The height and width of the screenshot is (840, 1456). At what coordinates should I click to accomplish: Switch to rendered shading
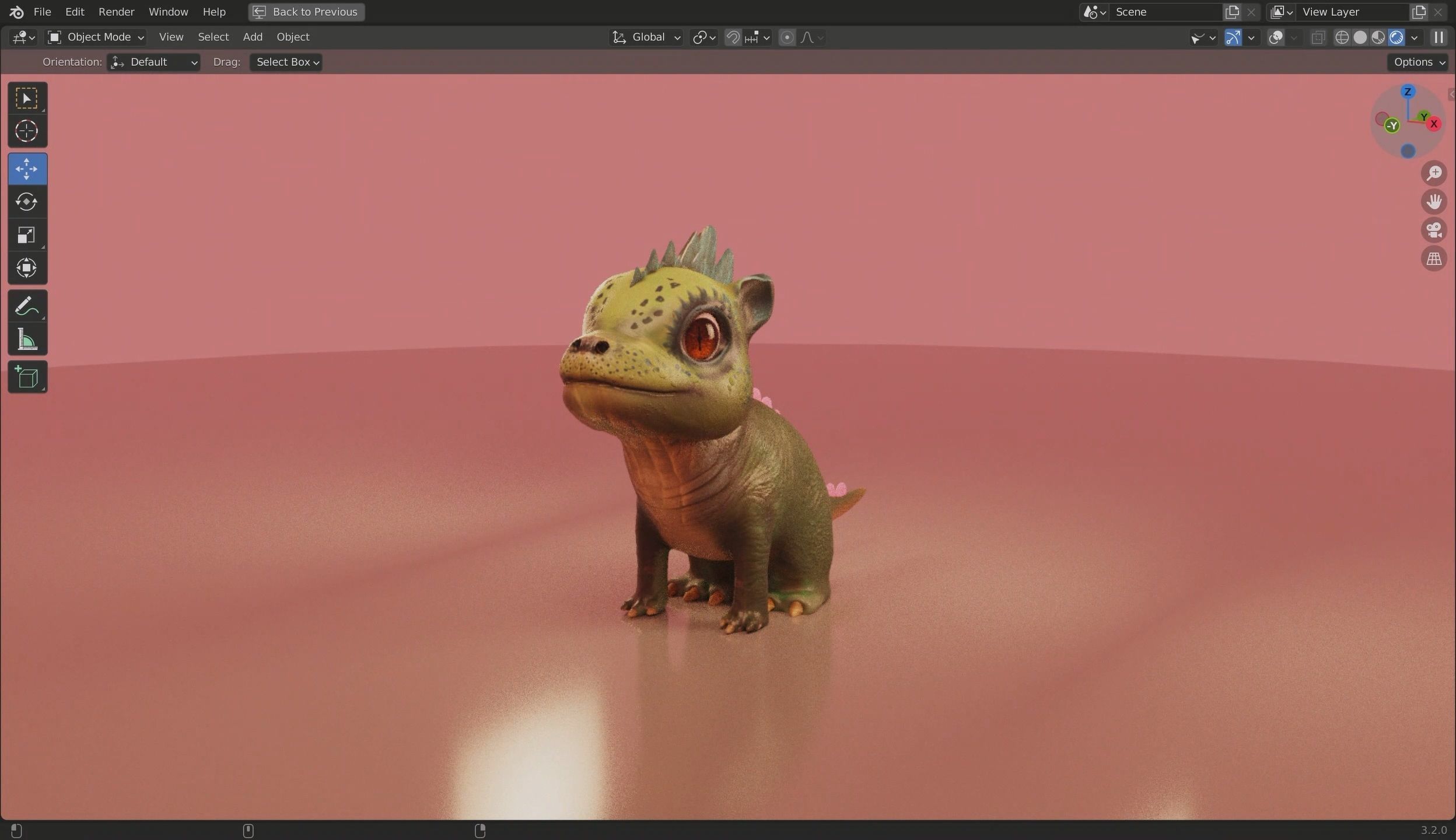(x=1396, y=37)
